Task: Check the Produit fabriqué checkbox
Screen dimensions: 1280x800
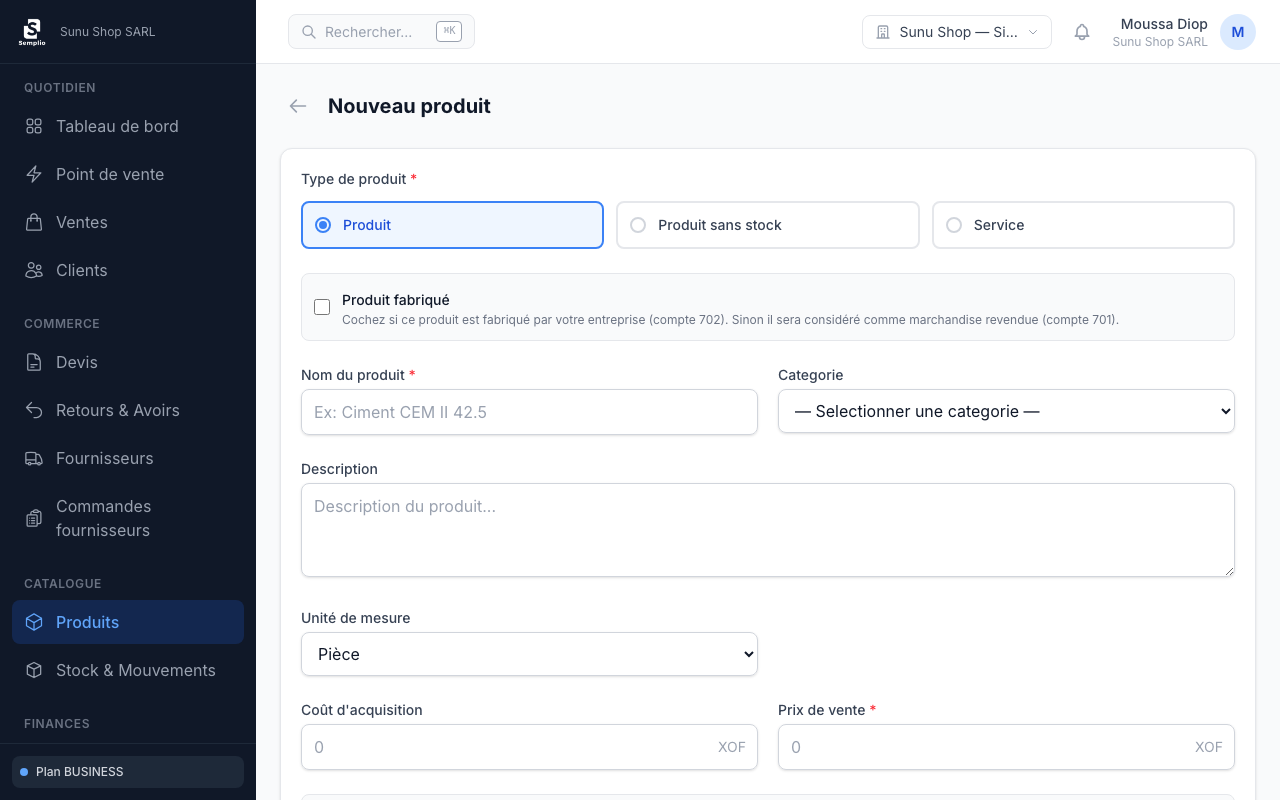Action: pyautogui.click(x=322, y=307)
